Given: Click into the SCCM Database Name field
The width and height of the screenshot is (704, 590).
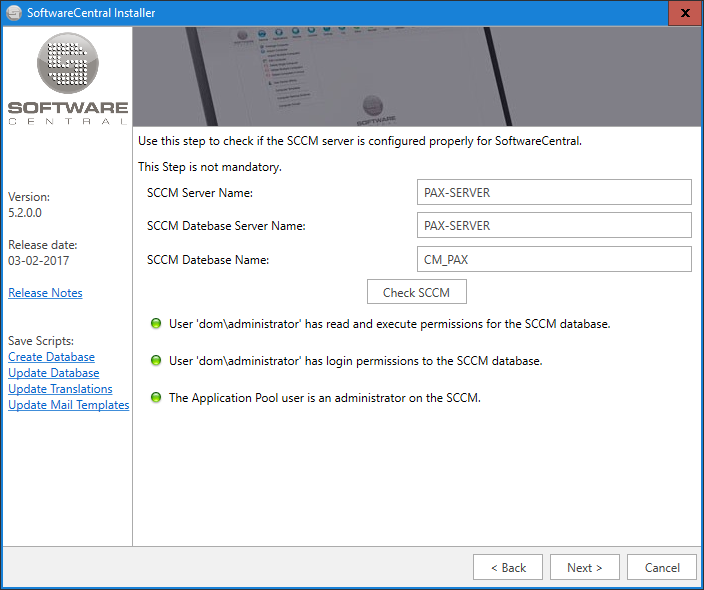Looking at the screenshot, I should pyautogui.click(x=554, y=260).
